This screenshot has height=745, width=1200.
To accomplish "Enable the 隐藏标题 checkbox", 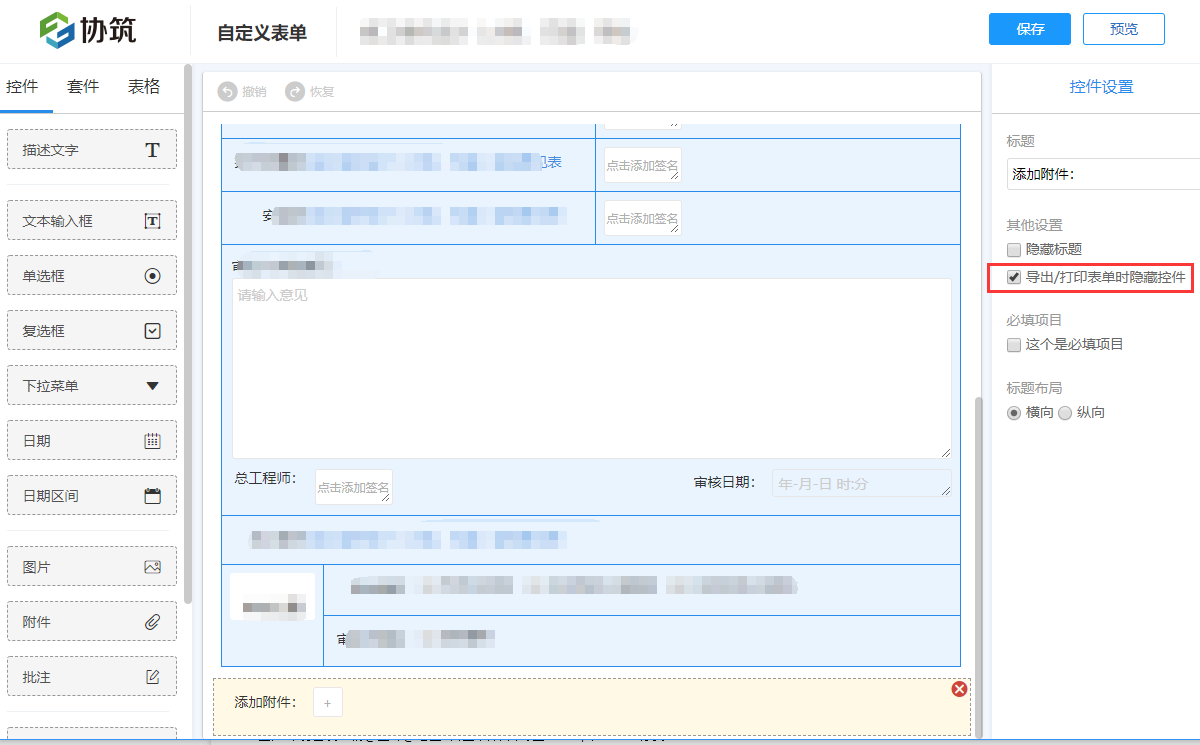I will pyautogui.click(x=1013, y=249).
